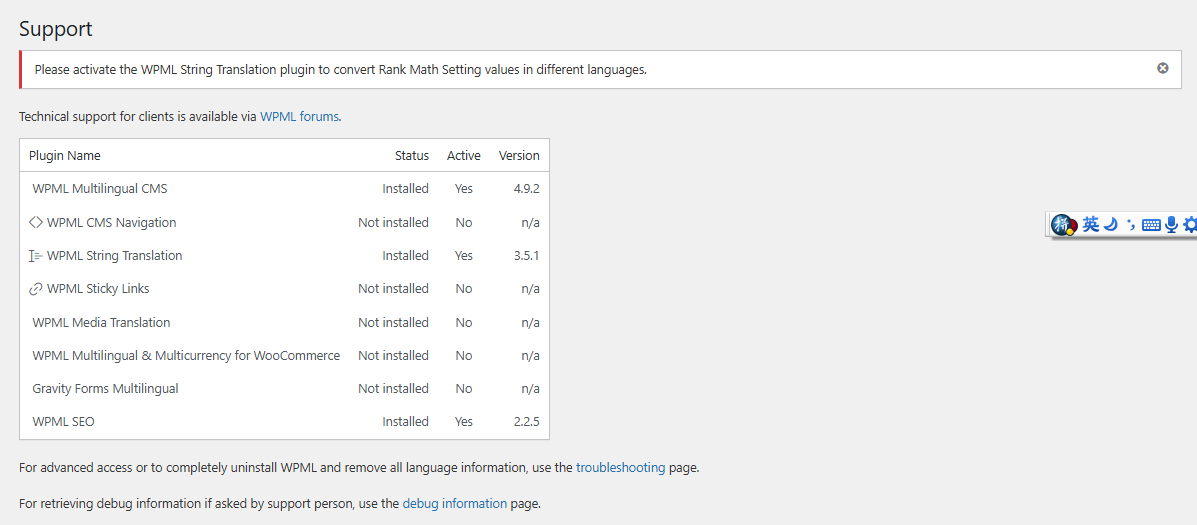Toggle the 英 input language mode
The image size is (1197, 525).
click(1090, 225)
